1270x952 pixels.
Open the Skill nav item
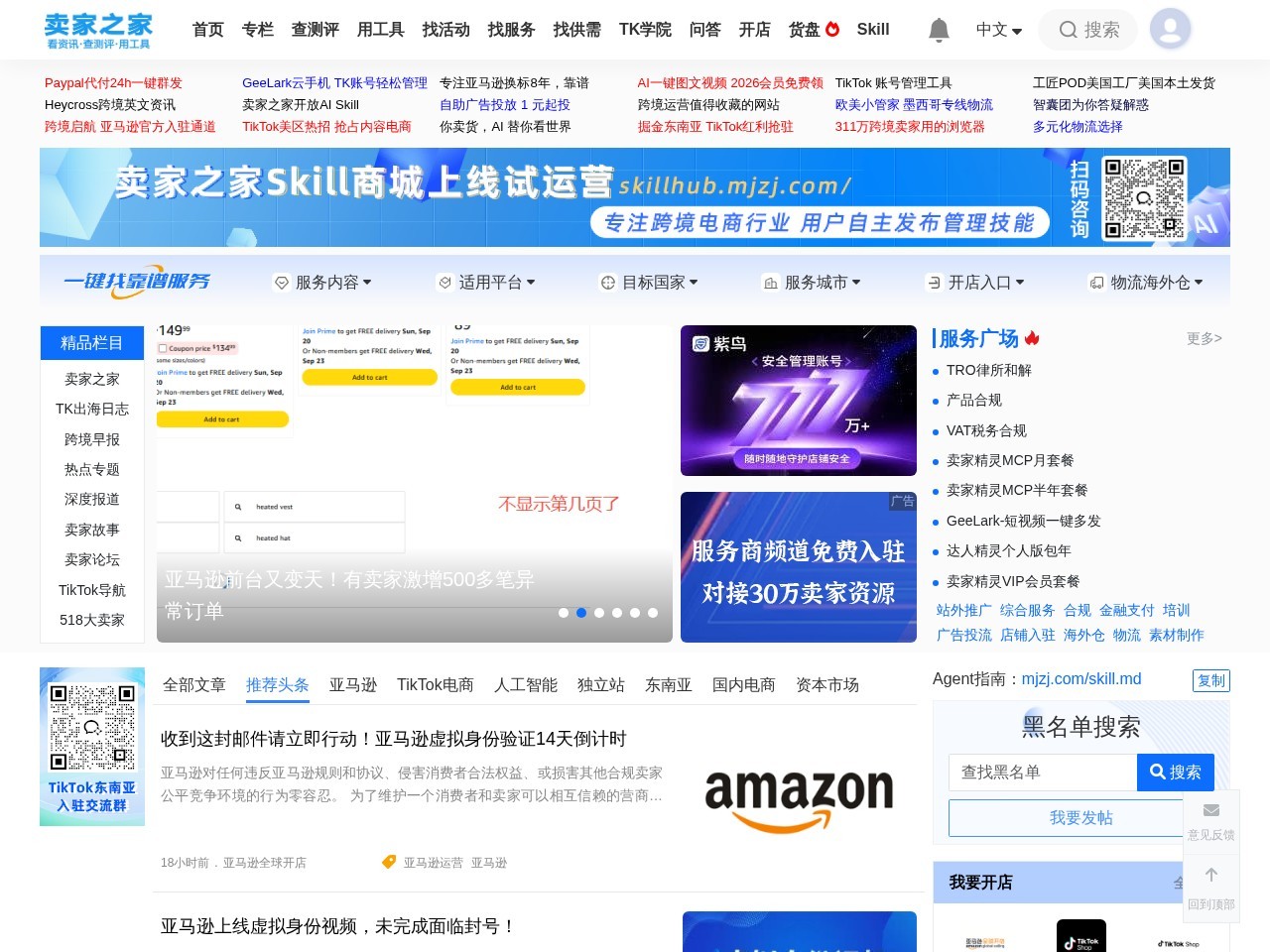point(873,30)
